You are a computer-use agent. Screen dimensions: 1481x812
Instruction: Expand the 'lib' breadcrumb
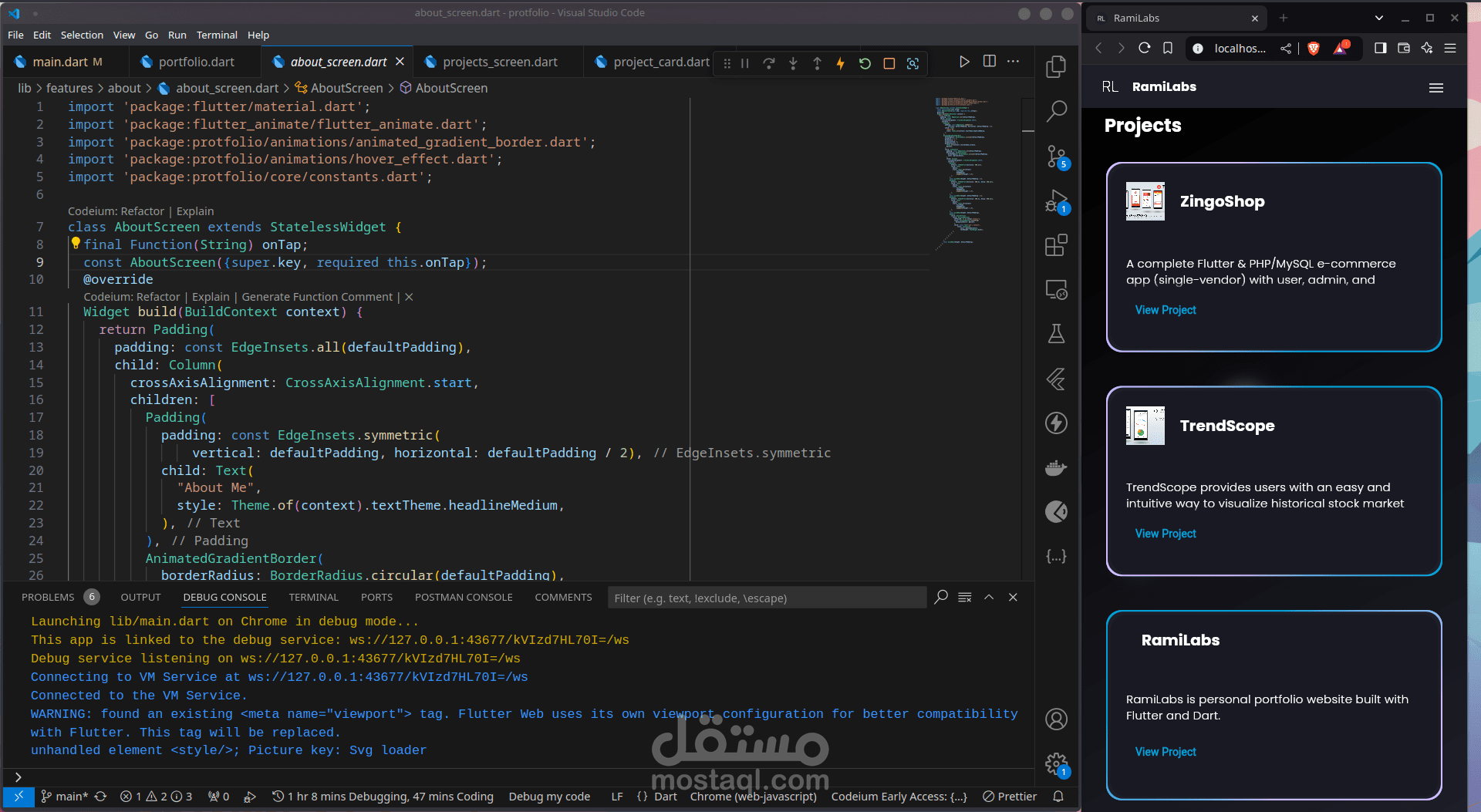[25, 88]
